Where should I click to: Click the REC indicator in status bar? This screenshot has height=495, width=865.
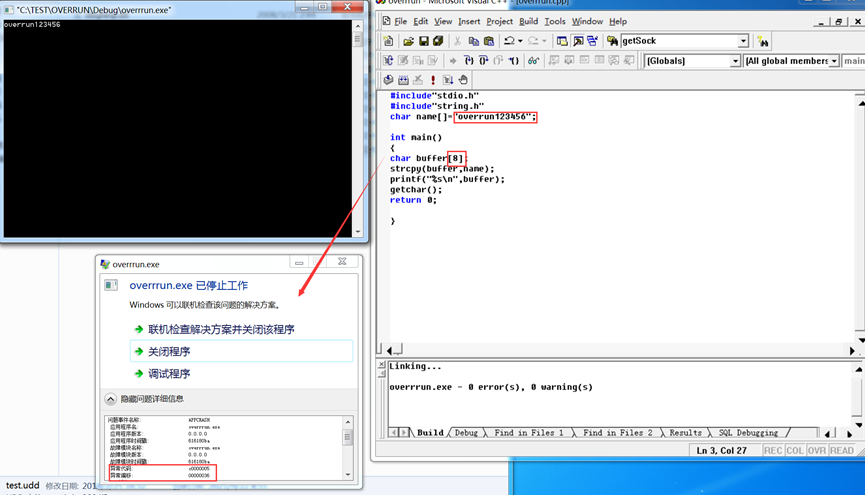(x=773, y=450)
